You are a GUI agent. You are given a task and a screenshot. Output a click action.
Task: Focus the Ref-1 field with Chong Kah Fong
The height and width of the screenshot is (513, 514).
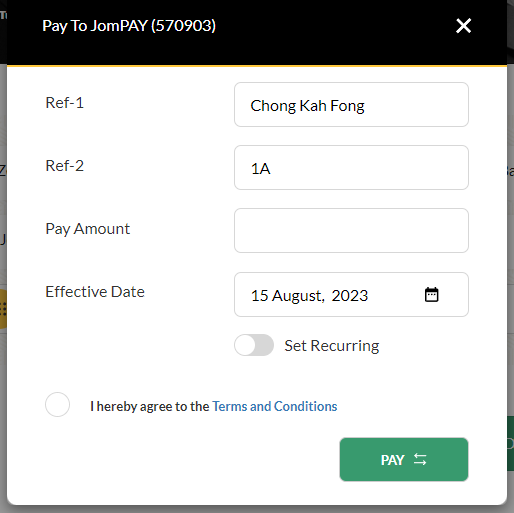351,105
